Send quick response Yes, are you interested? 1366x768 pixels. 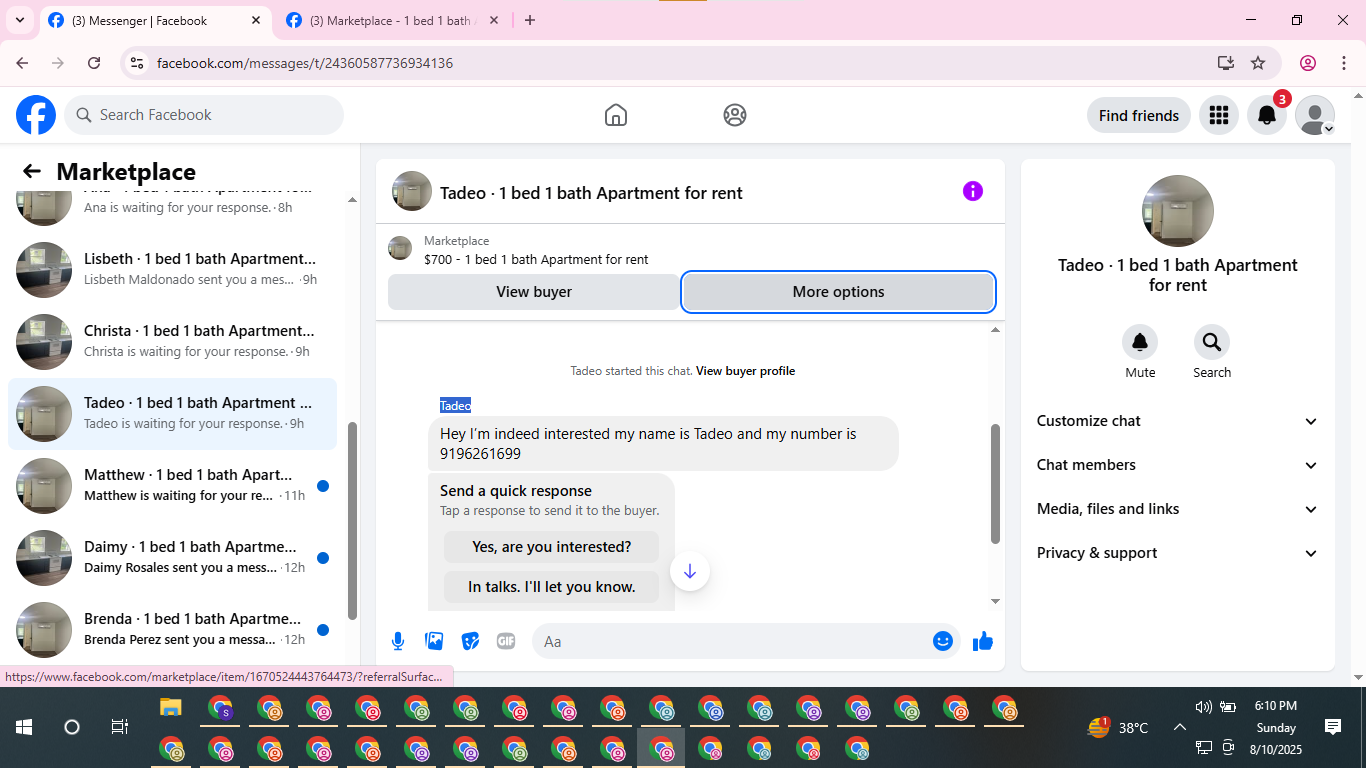552,547
